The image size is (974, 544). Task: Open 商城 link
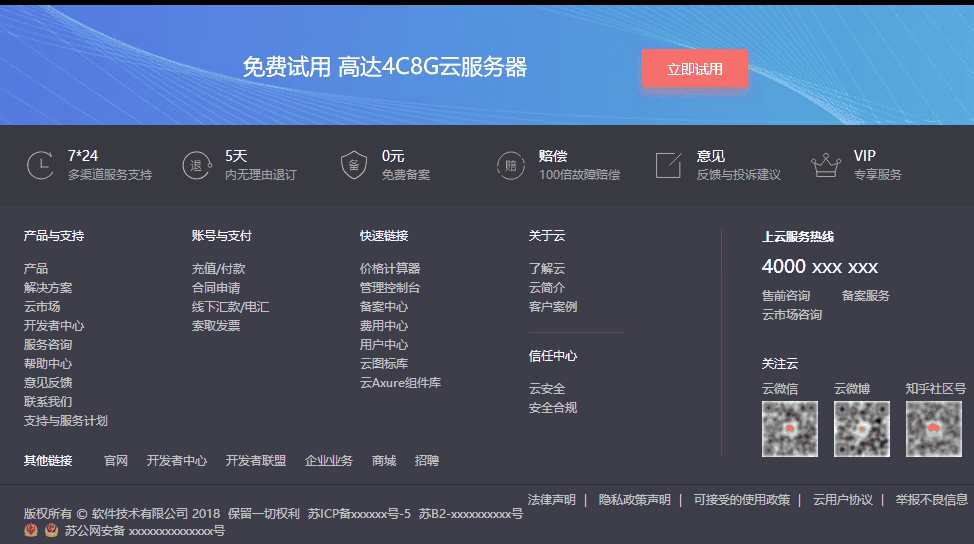(384, 460)
